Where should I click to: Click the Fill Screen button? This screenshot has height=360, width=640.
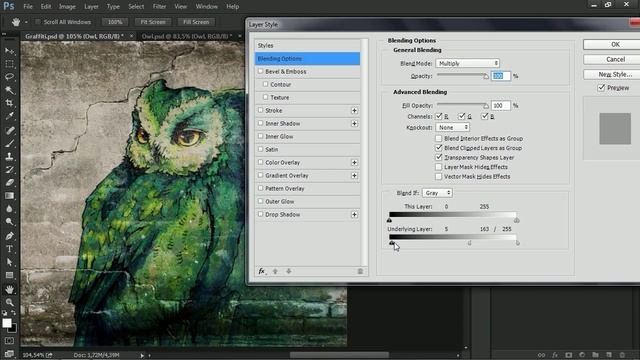196,22
